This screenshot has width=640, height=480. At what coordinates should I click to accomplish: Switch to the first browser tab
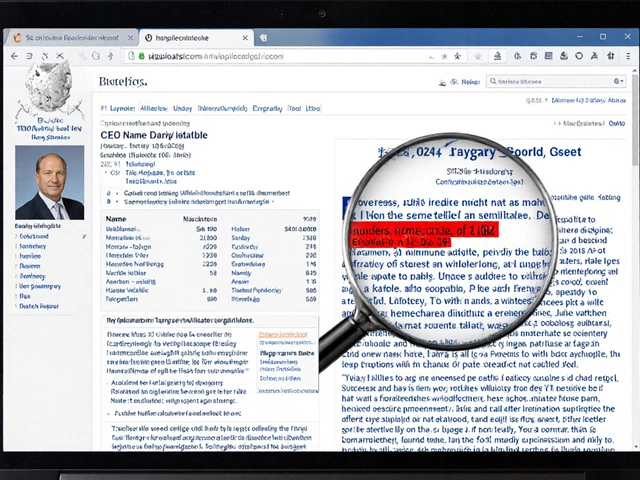coord(71,38)
